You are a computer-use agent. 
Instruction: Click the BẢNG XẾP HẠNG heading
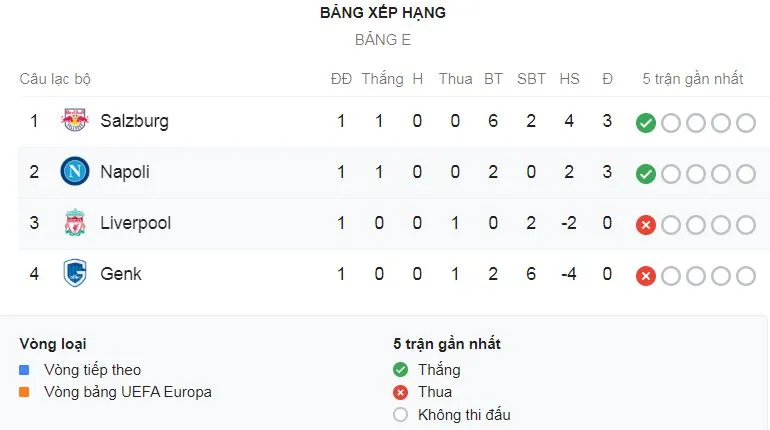click(383, 13)
